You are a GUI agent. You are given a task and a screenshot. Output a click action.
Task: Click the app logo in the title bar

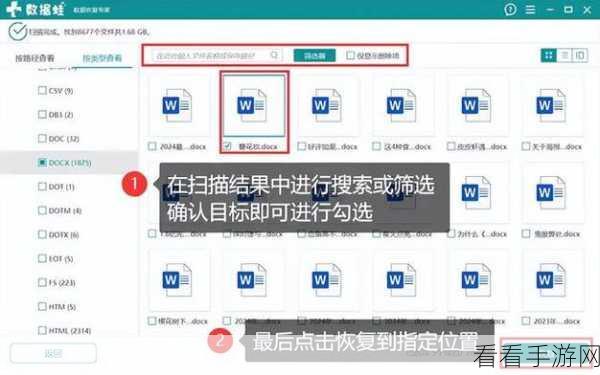[14, 9]
